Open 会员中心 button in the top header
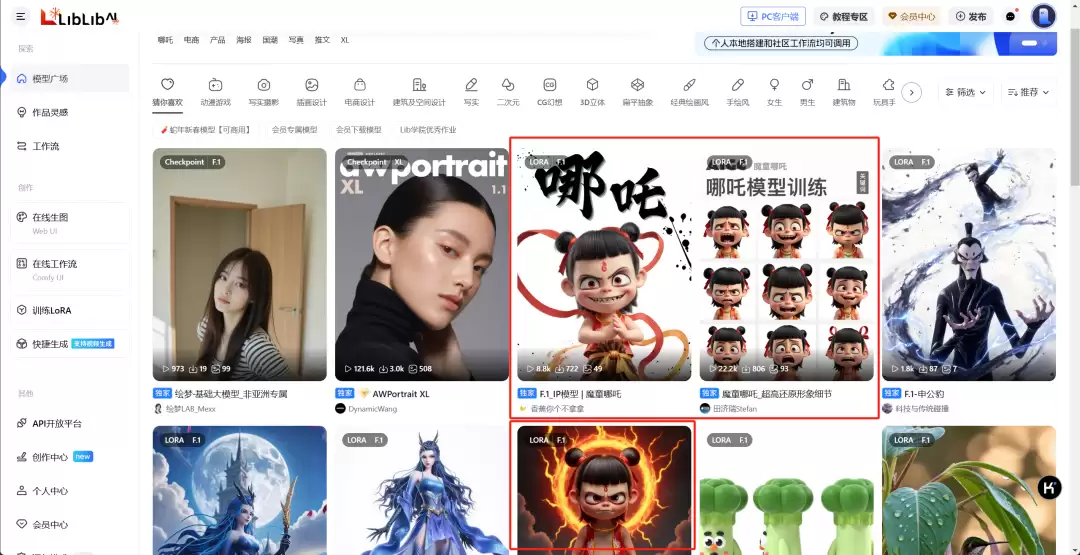The image size is (1080, 555). [911, 17]
